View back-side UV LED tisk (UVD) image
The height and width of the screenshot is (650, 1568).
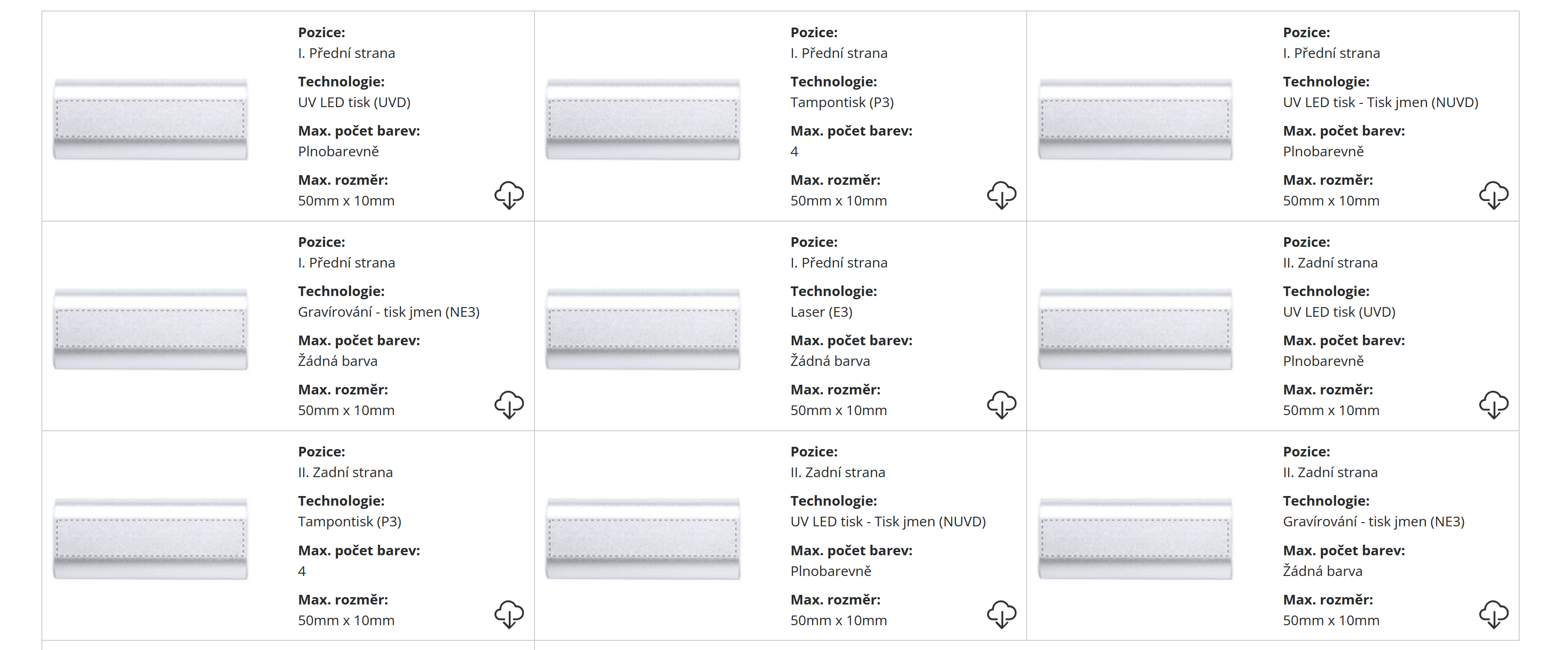1135,329
